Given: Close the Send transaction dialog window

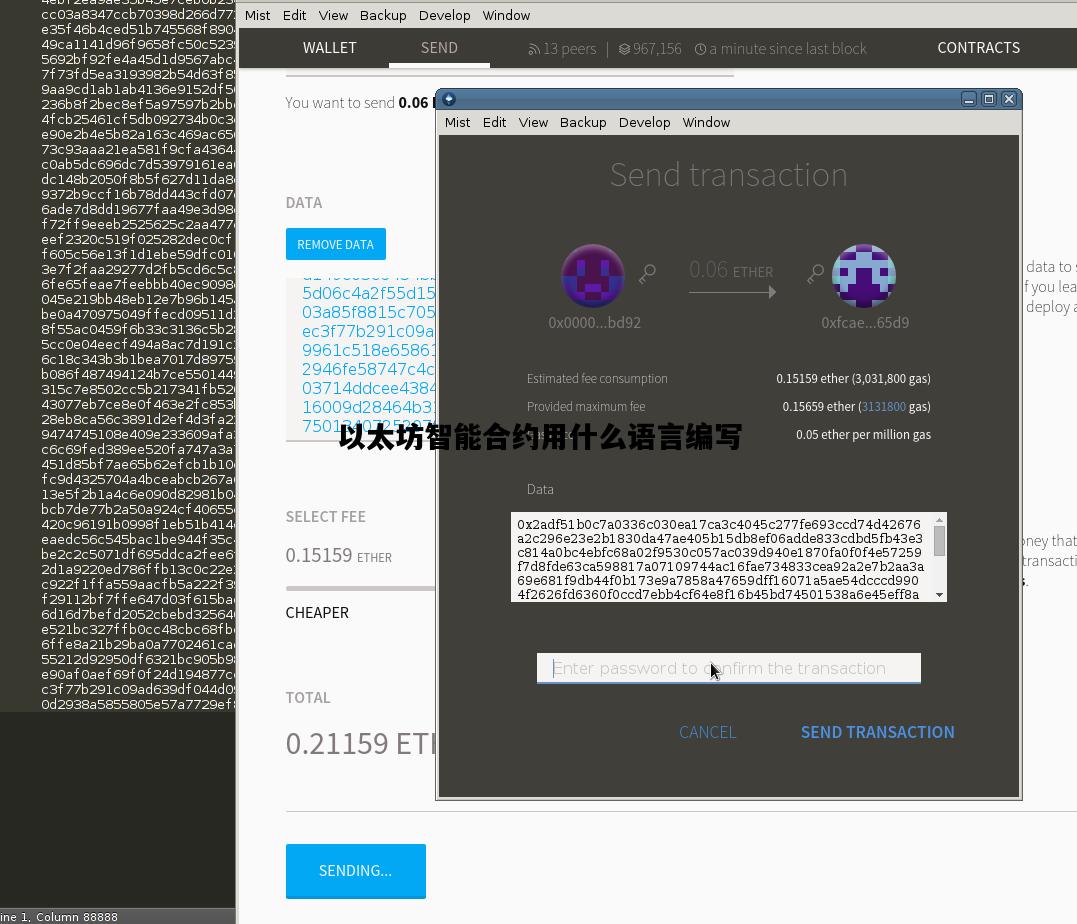Looking at the screenshot, I should 1009,99.
